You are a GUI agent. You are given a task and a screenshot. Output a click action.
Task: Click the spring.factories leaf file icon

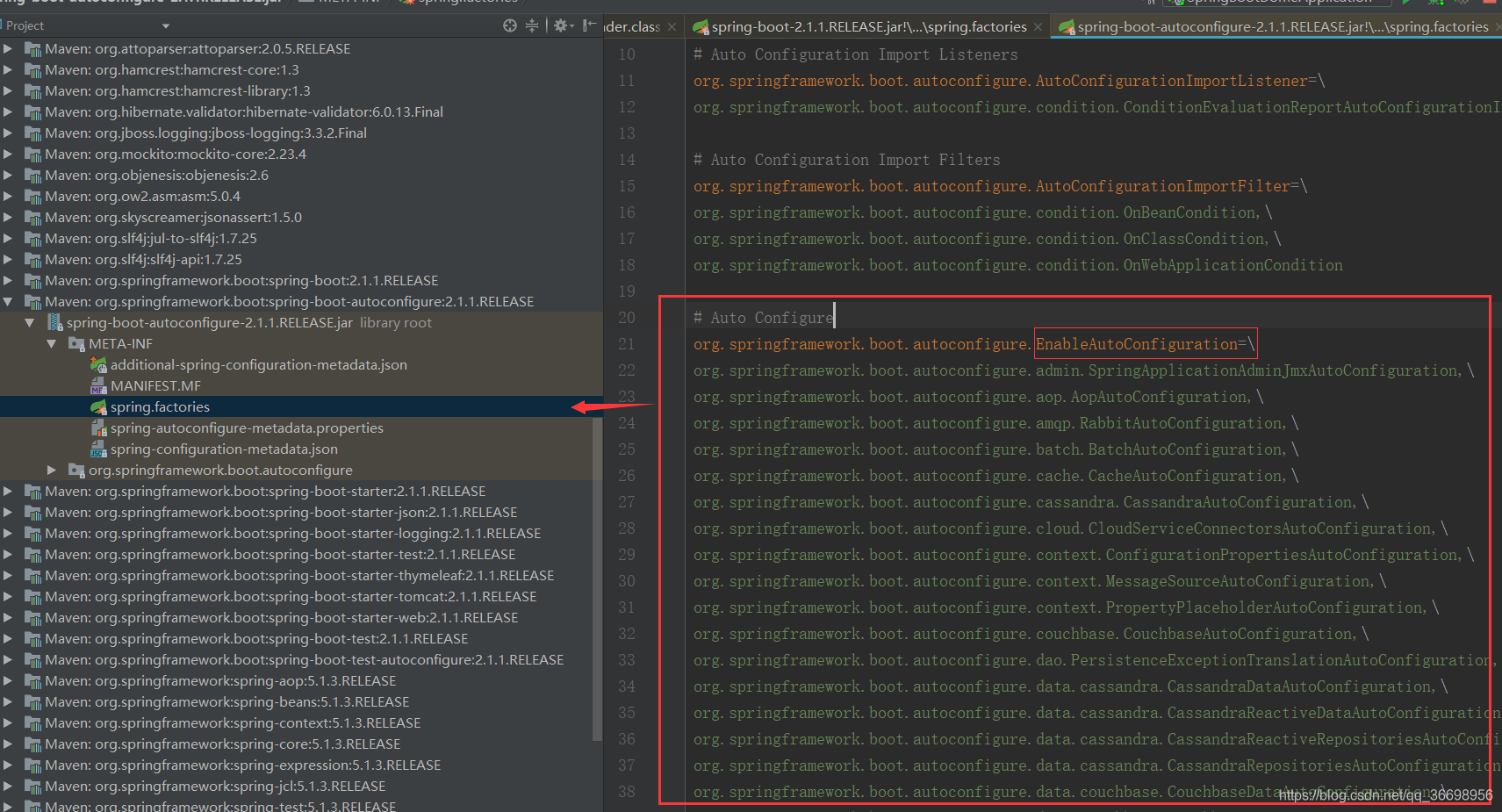pyautogui.click(x=98, y=407)
